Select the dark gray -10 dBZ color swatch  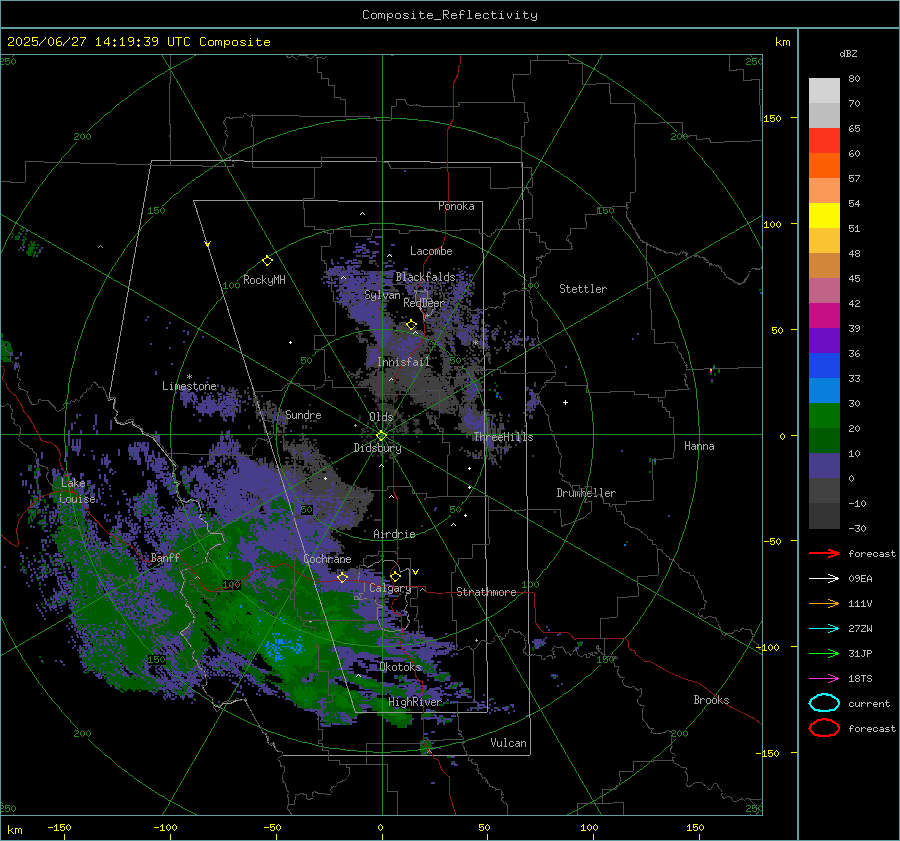[824, 516]
